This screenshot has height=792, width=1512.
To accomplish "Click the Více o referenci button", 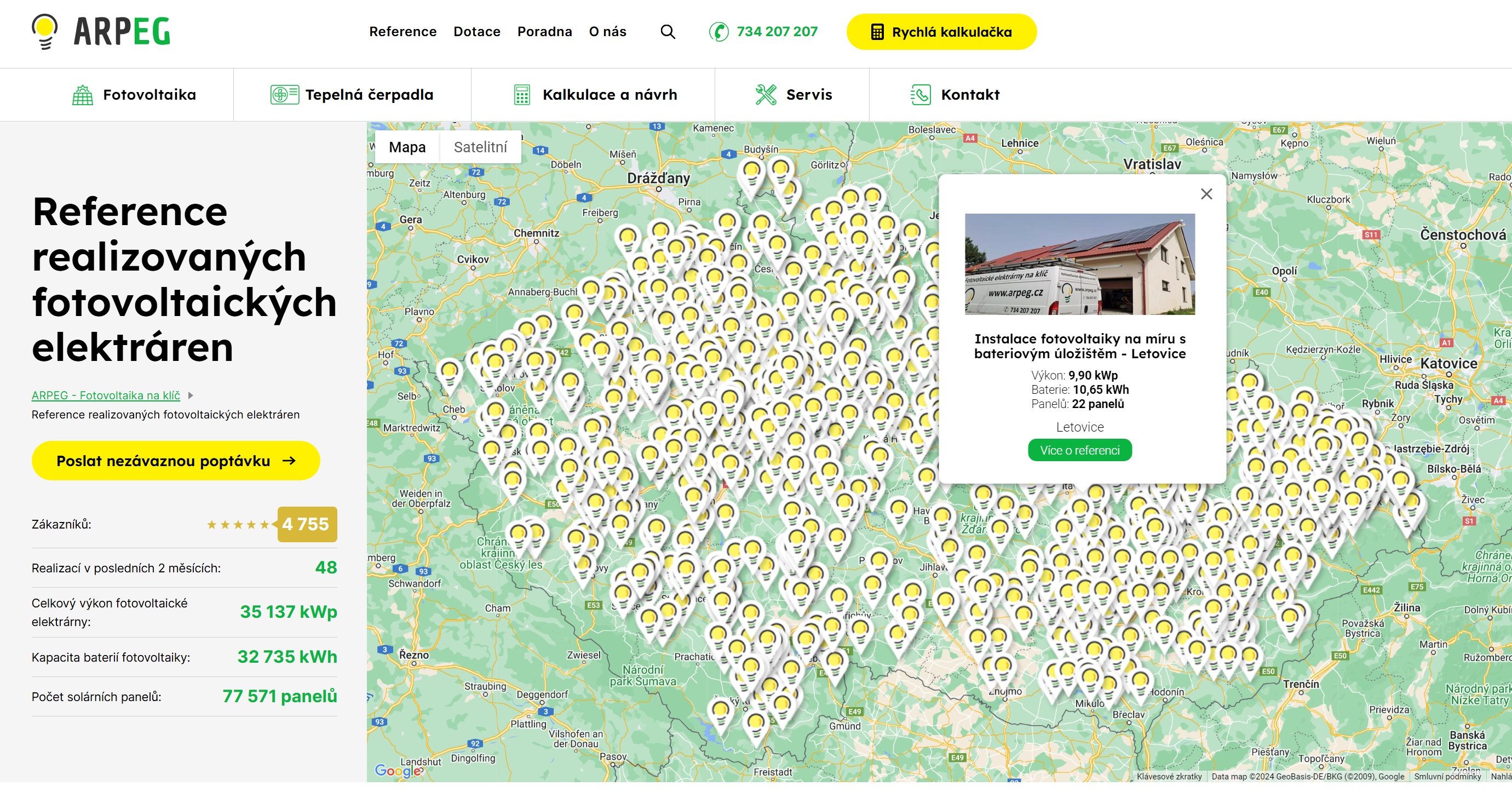I will coord(1079,450).
